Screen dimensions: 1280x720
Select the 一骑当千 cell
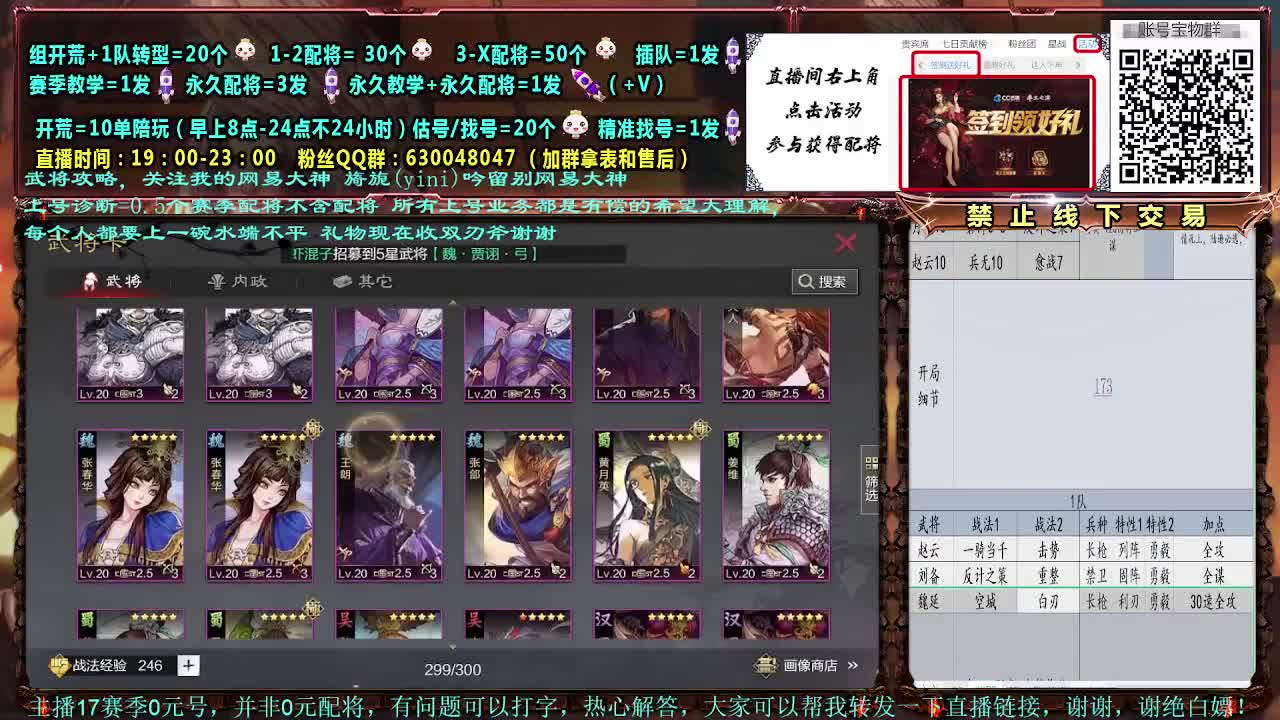pos(985,550)
